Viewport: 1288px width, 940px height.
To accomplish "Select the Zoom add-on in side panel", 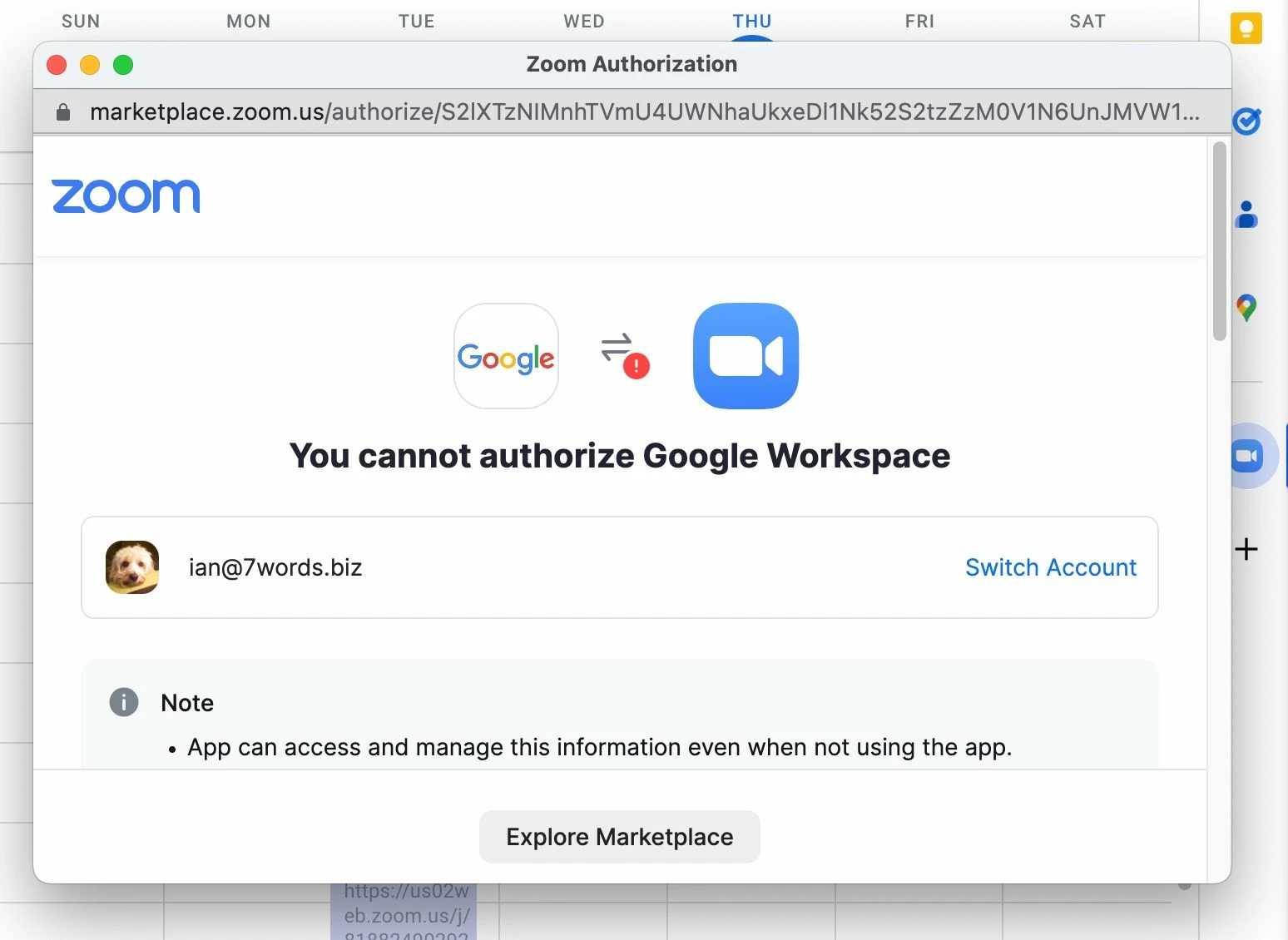I will pos(1247,456).
